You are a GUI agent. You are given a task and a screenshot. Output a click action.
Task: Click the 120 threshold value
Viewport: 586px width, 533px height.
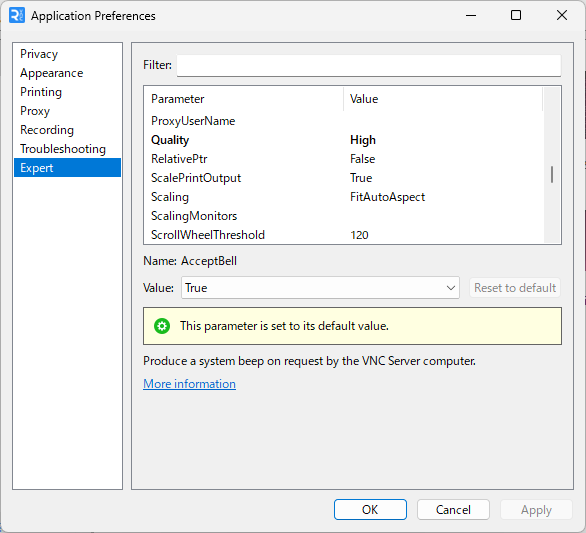(359, 235)
